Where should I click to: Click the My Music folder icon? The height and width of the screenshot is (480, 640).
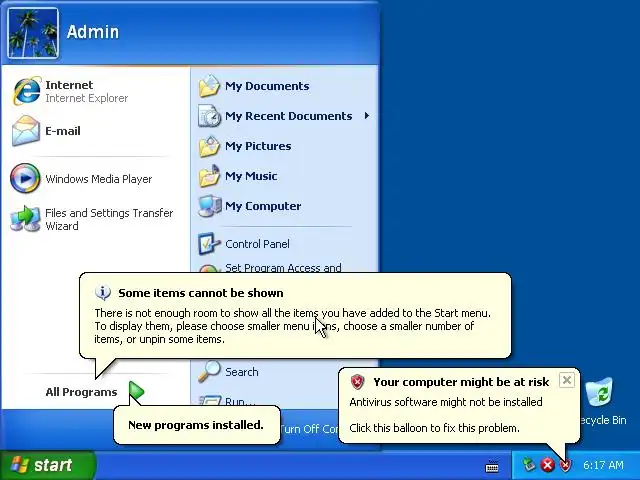coord(209,176)
